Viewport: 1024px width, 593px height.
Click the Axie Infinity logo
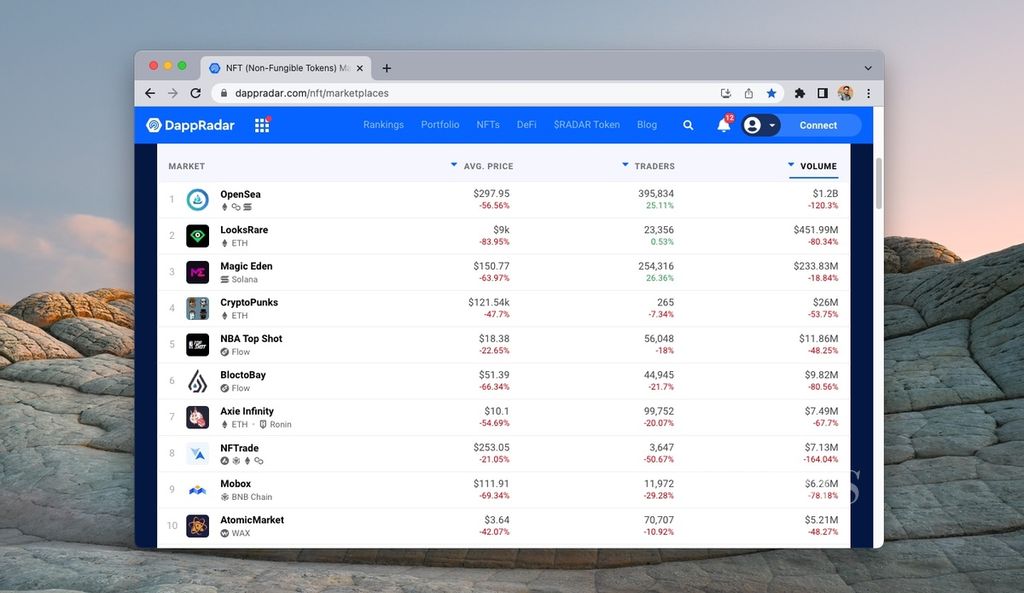[x=197, y=417]
